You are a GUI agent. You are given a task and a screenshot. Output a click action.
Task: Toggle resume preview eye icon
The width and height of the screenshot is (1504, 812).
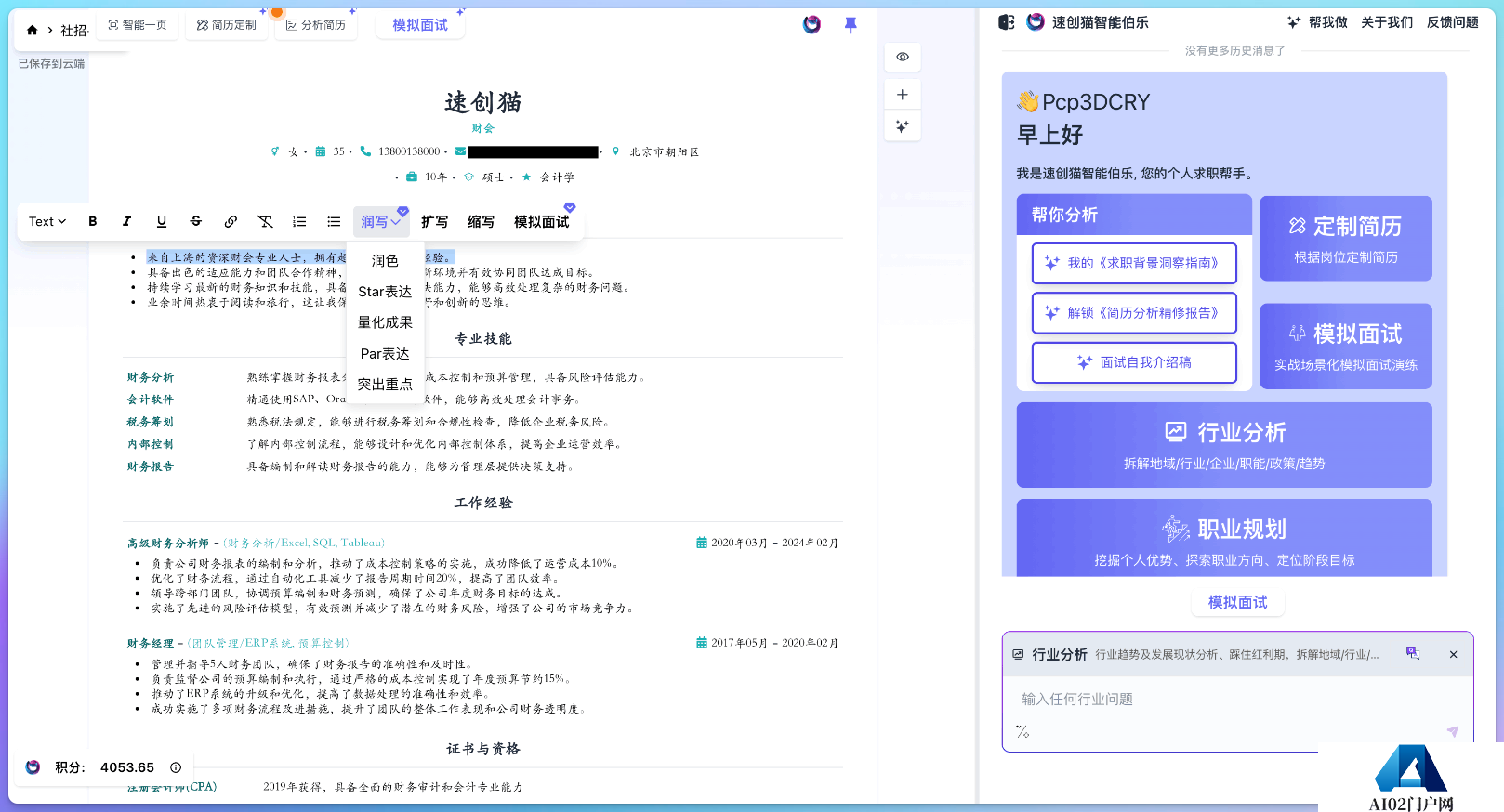click(903, 57)
